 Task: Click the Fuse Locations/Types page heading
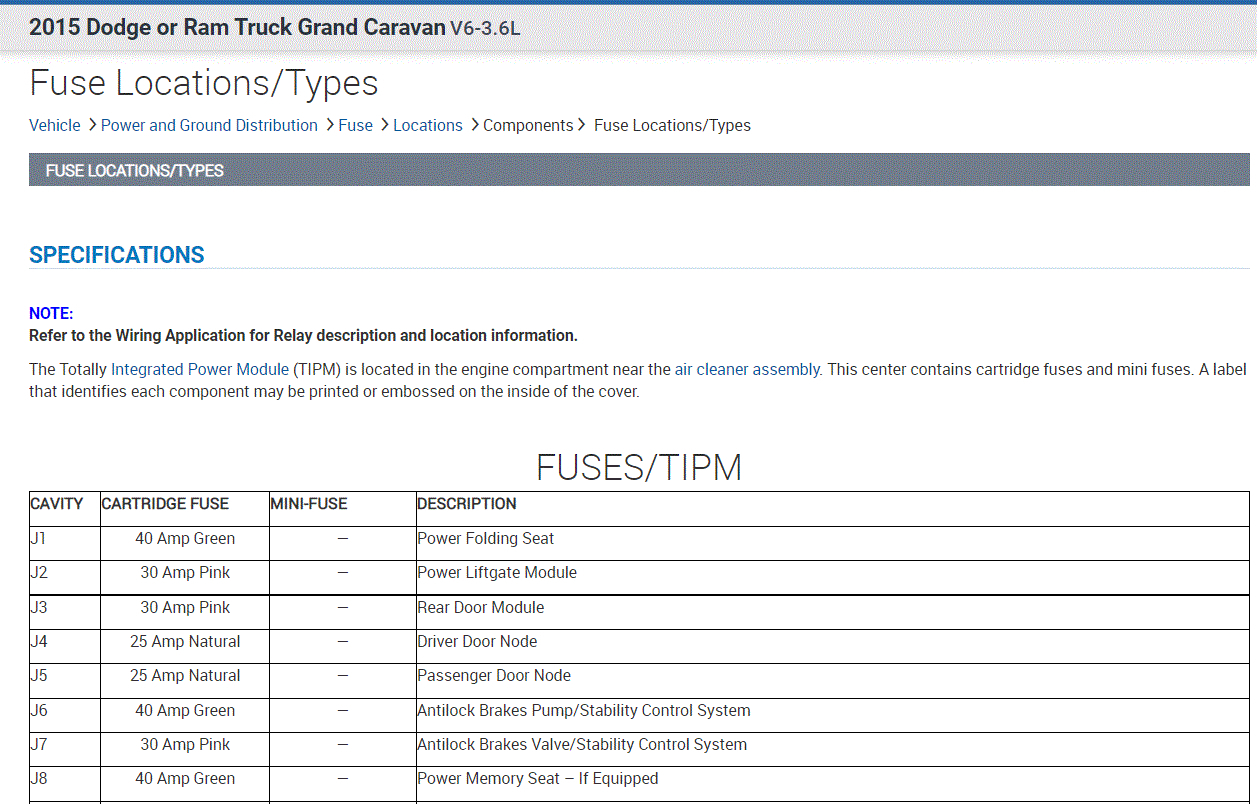[x=204, y=82]
